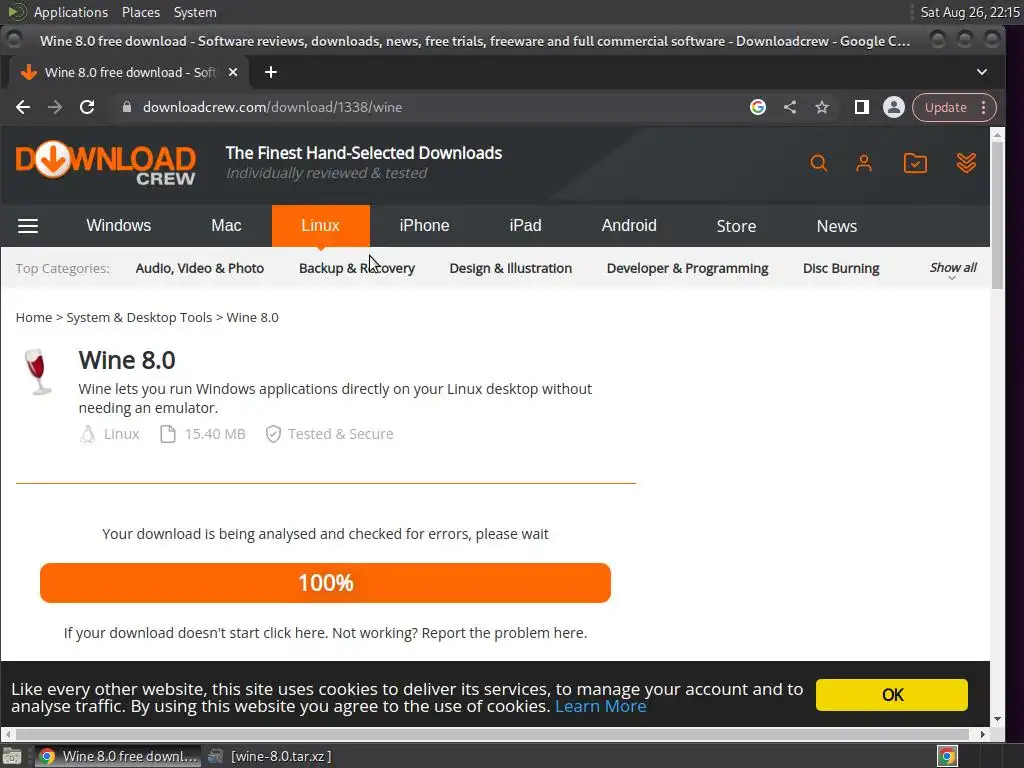This screenshot has width=1024, height=768.
Task: Open System & Desktop Tools breadcrumb
Action: point(139,317)
